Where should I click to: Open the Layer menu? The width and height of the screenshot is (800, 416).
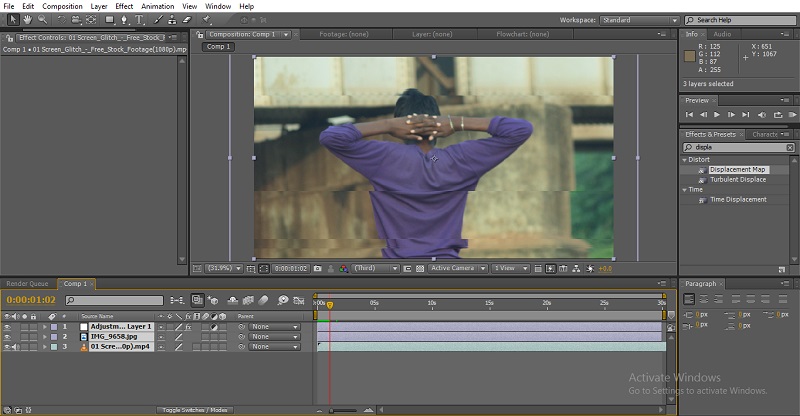tap(99, 6)
